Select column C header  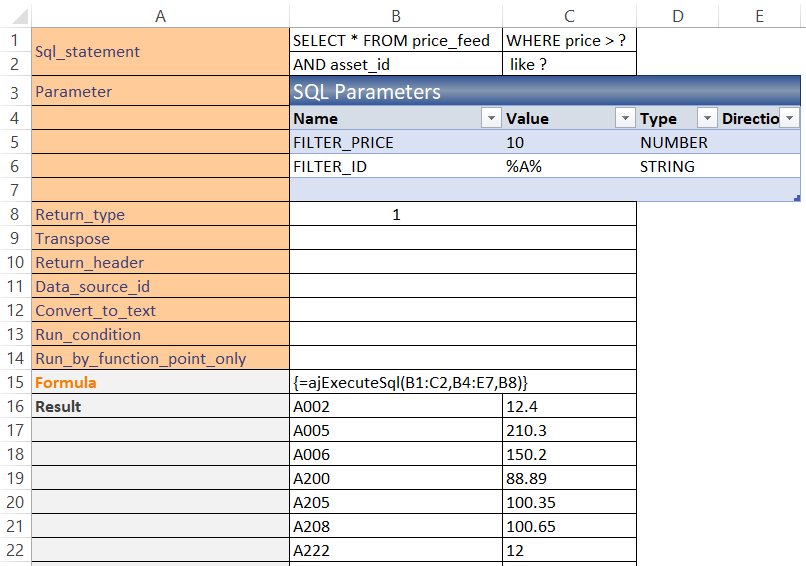tap(569, 16)
